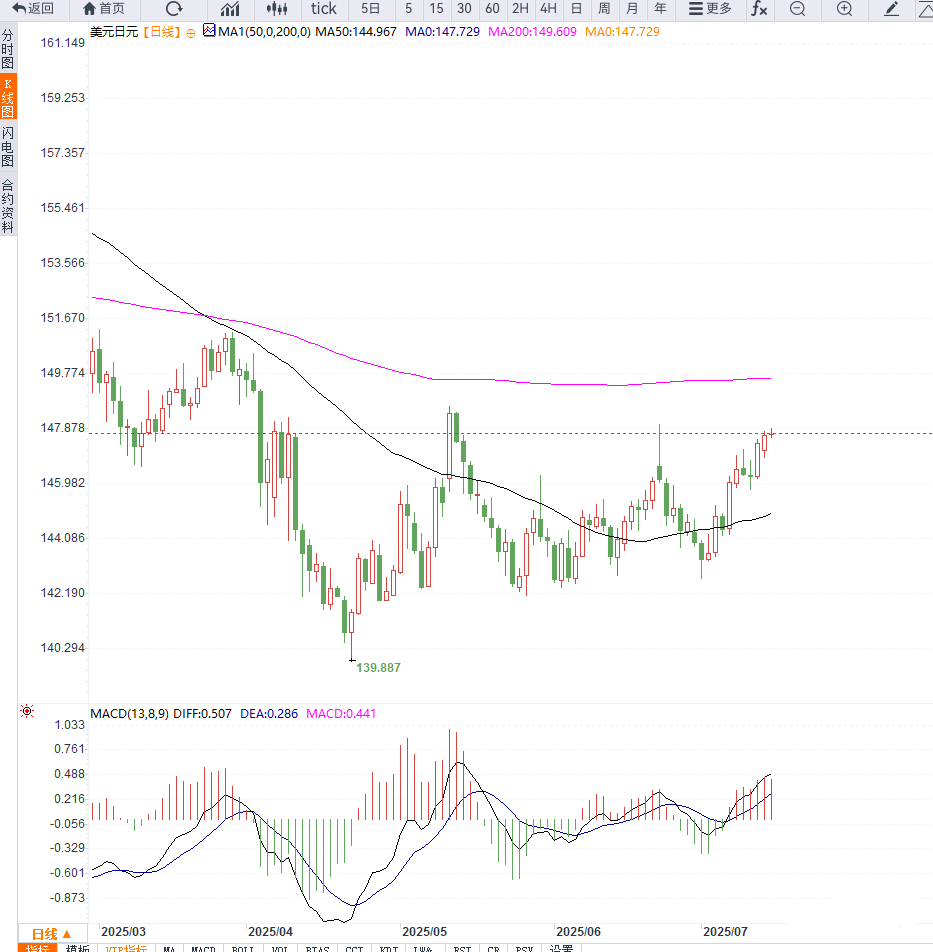Screen dimensions: 933x952
Task: Open the KDJ indicator tab at bottom
Action: pos(388,948)
